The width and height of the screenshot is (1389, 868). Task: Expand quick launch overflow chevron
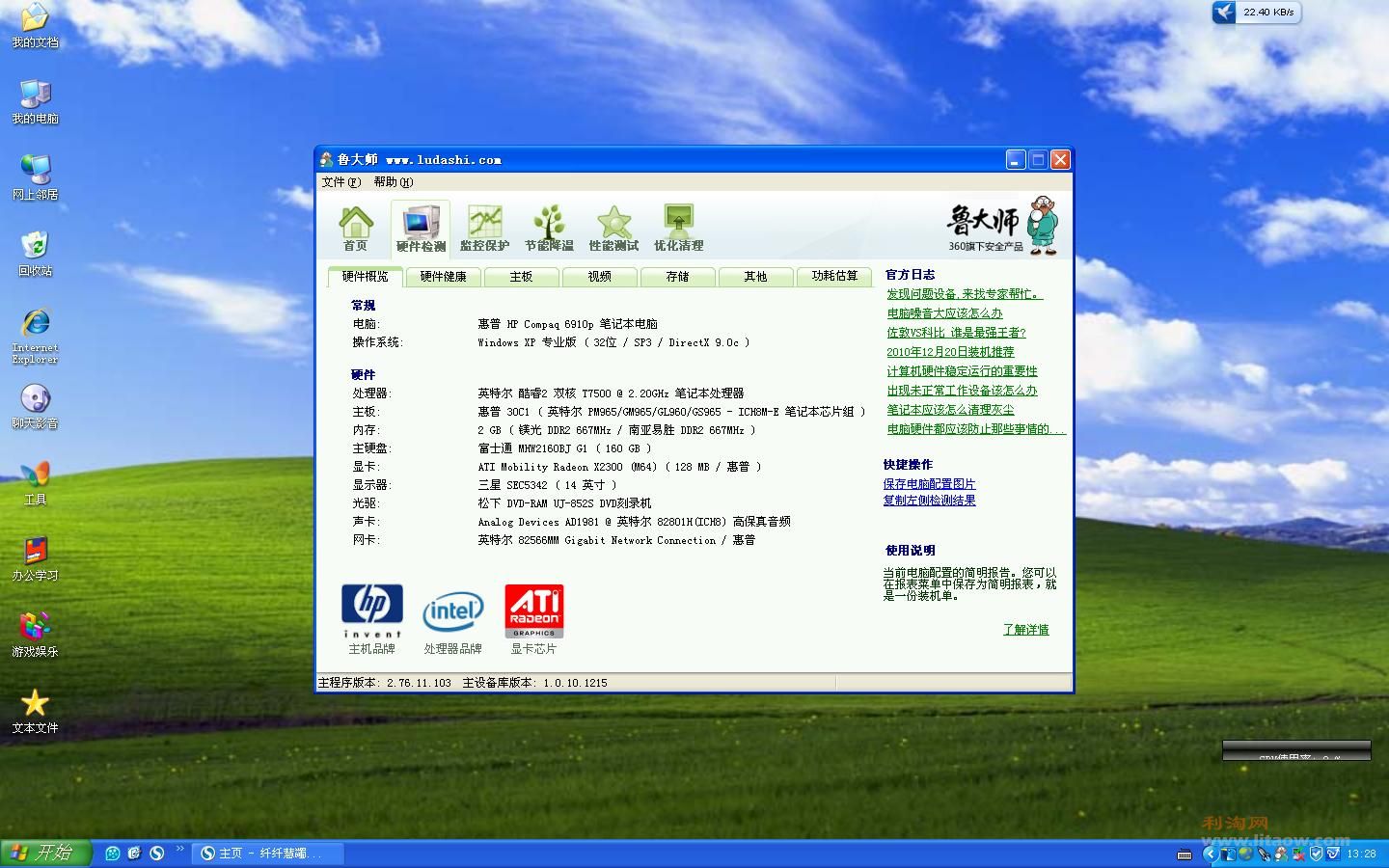click(179, 850)
